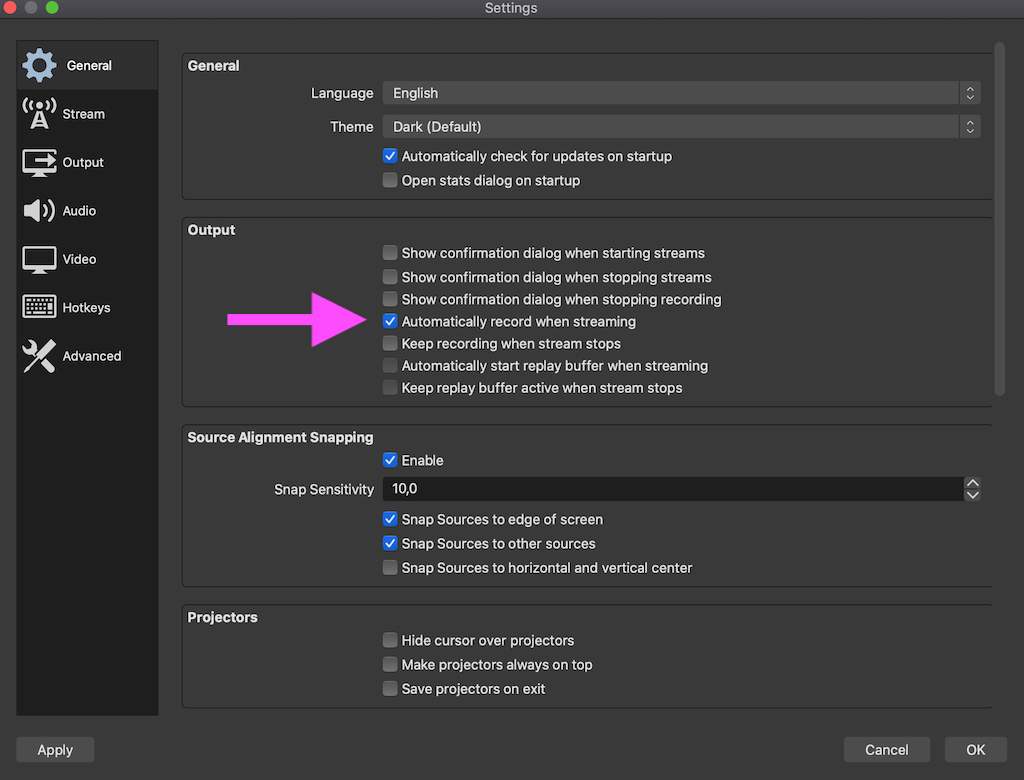This screenshot has height=780, width=1024.
Task: Open the Video settings label
Action: (79, 259)
